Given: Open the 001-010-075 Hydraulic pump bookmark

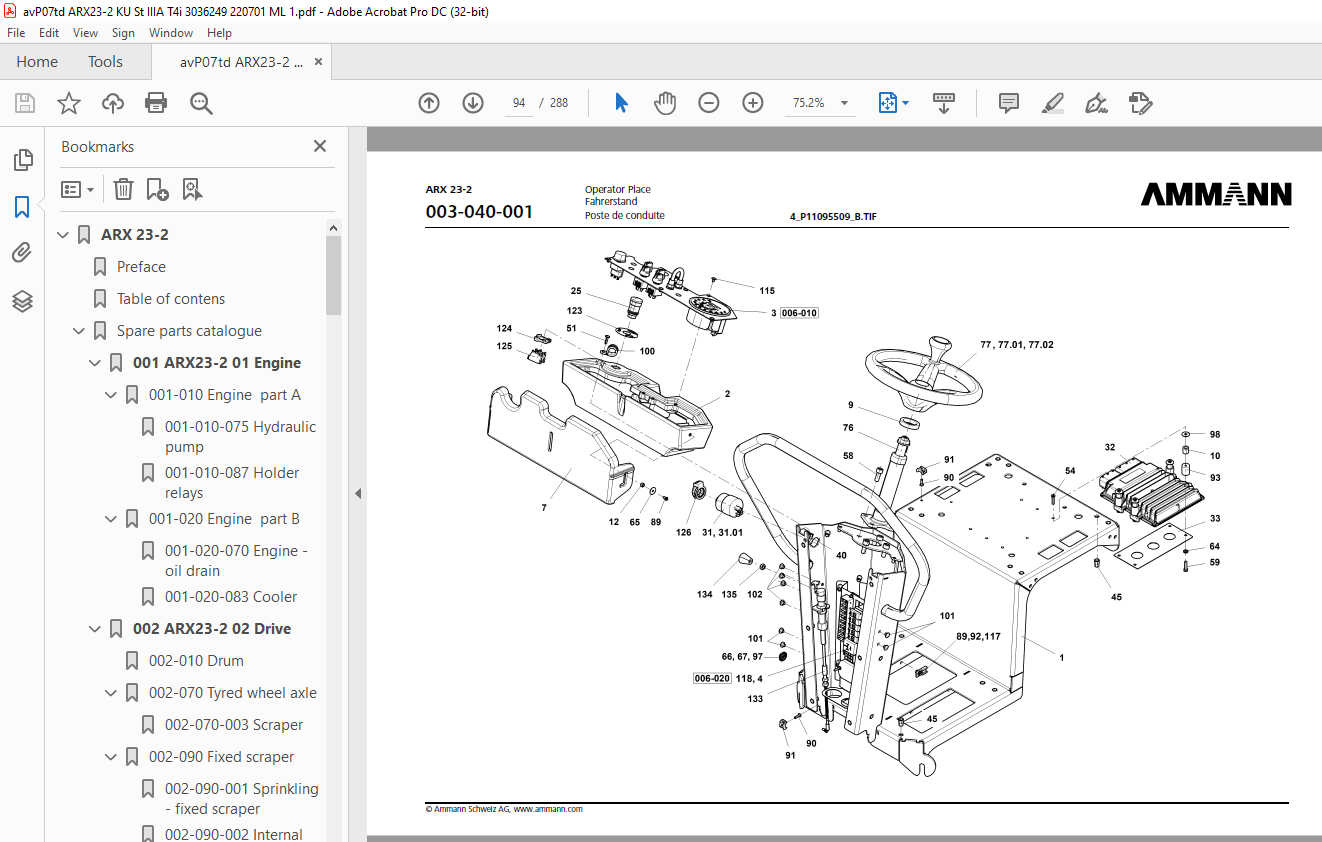Looking at the screenshot, I should [240, 437].
